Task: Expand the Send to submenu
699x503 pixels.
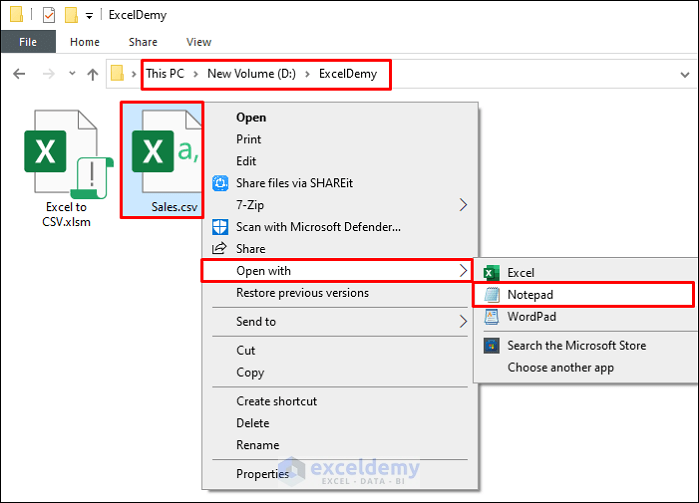Action: (x=463, y=322)
